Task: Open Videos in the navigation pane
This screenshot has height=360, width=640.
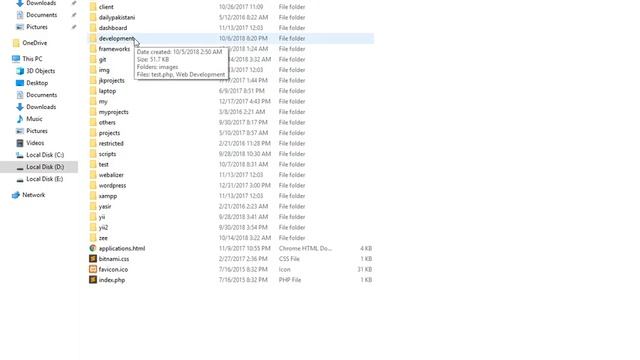Action: click(x=35, y=143)
